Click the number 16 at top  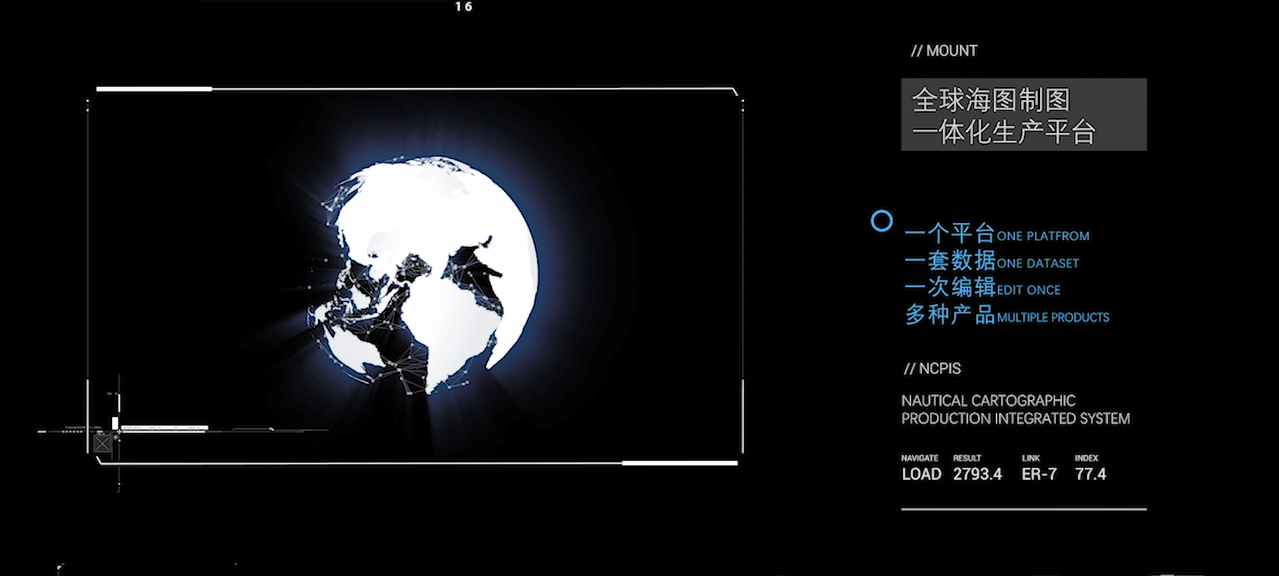pyautogui.click(x=463, y=7)
